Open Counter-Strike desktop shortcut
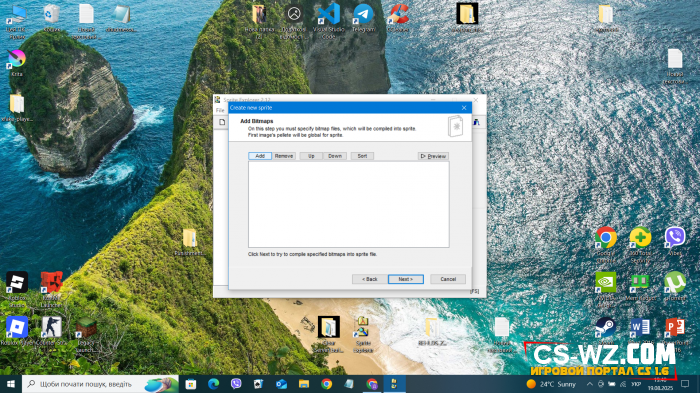The width and height of the screenshot is (700, 393). pyautogui.click(x=51, y=331)
